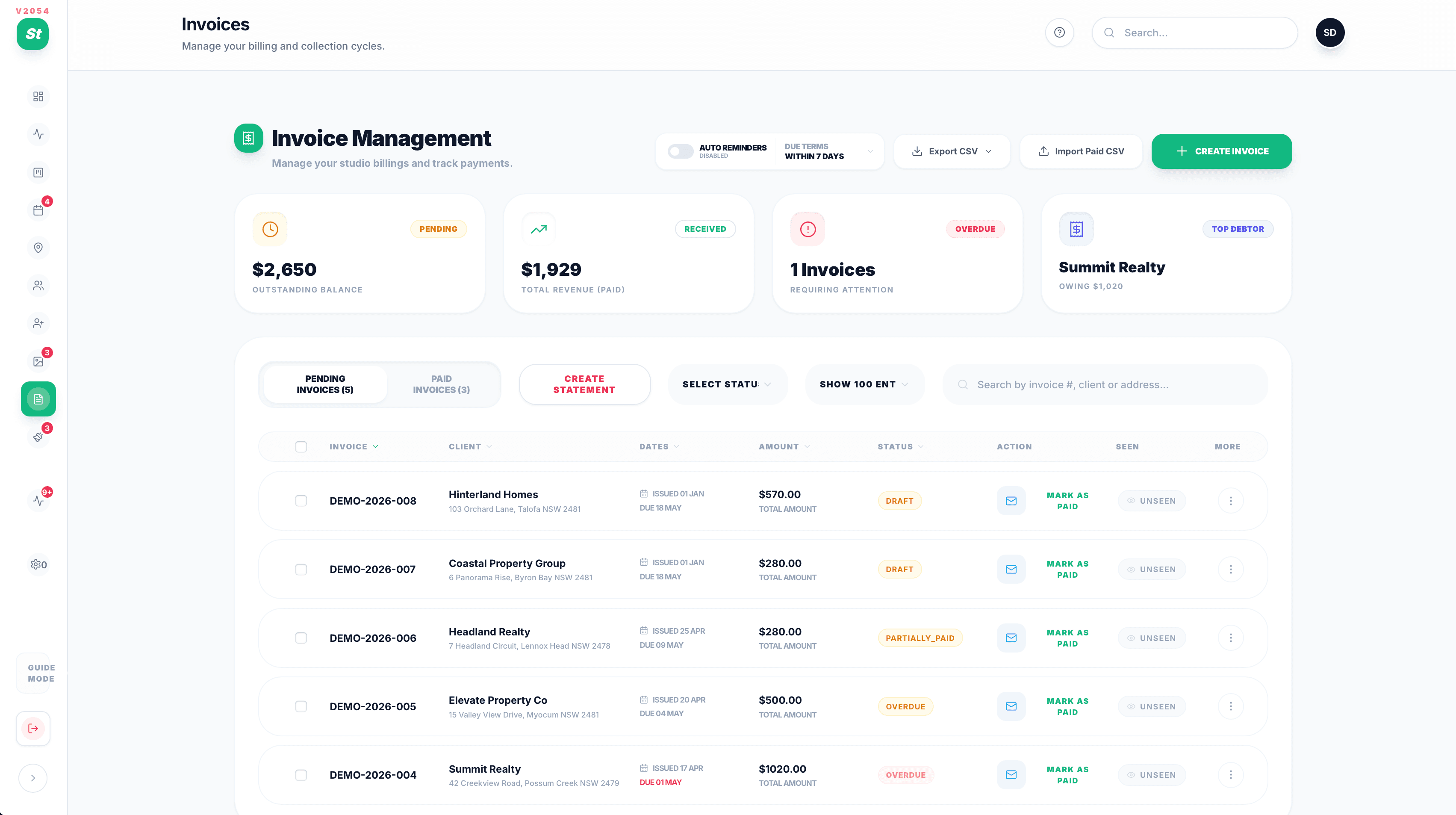Email invoice DEMO-2026-008 via envelope icon
This screenshot has height=815, width=1456.
click(x=1011, y=501)
